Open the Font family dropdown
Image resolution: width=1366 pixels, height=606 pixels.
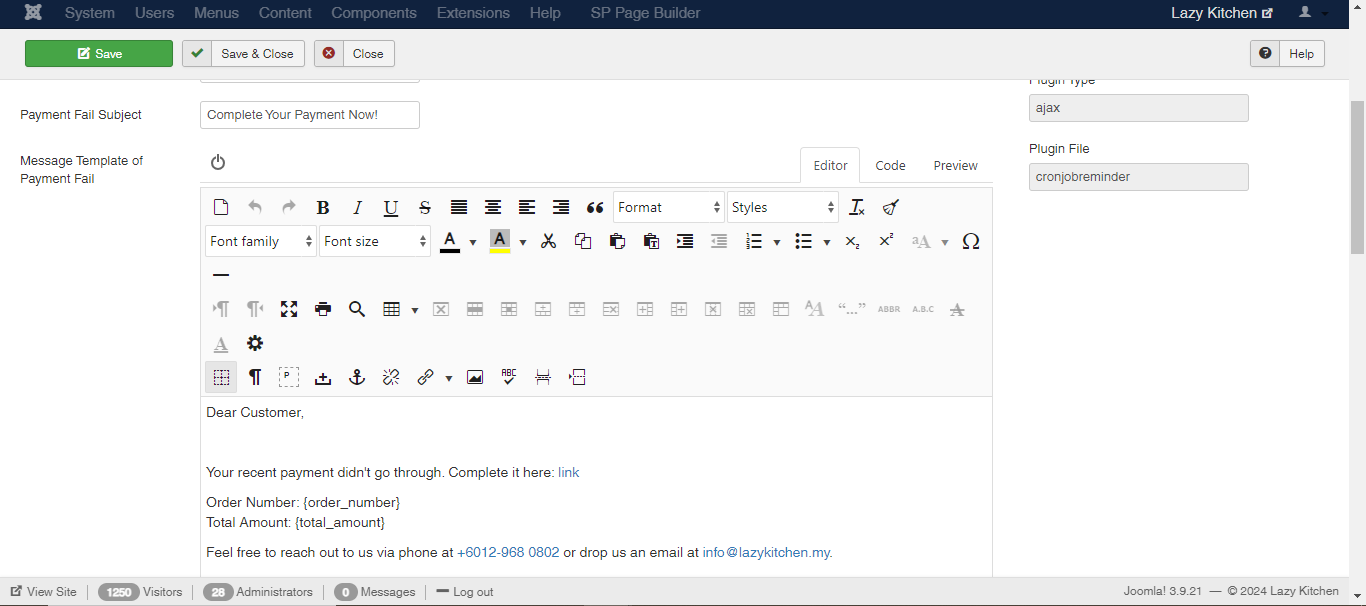261,241
